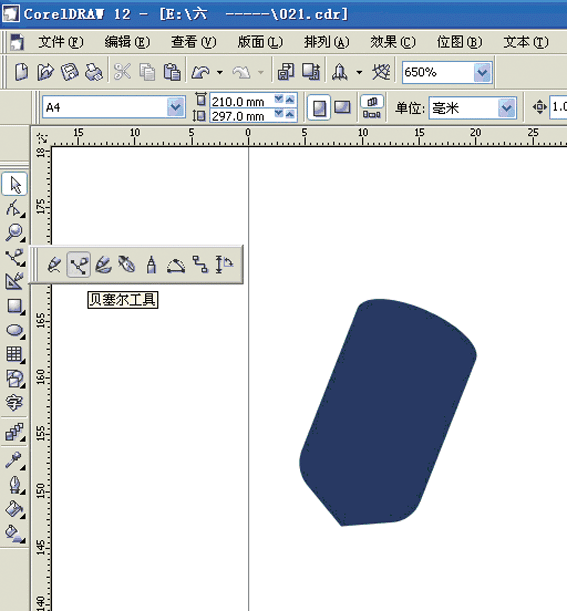Select the Bezier tool in flyout
This screenshot has width=567, height=611.
[x=79, y=265]
